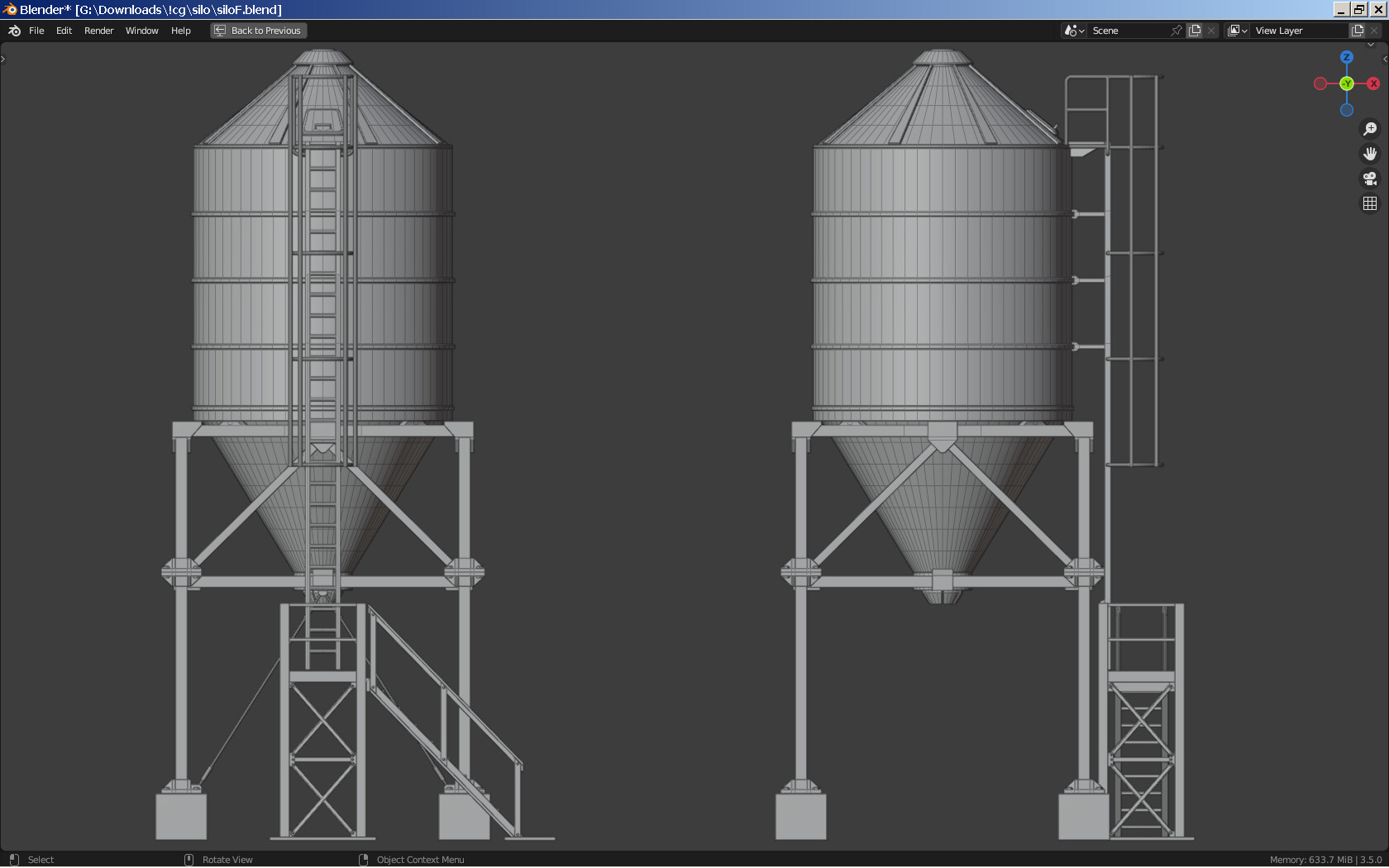This screenshot has width=1389, height=868.
Task: Toggle camera view with the camera icon
Action: [x=1370, y=178]
